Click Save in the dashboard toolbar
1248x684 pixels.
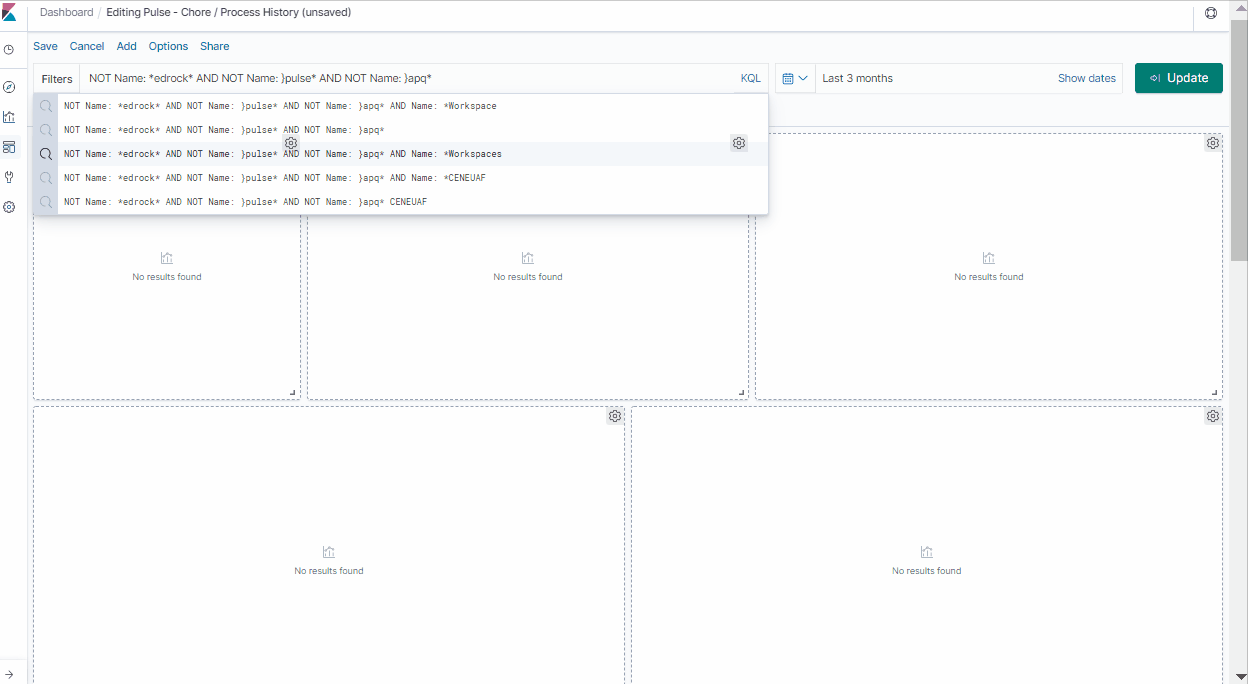45,46
